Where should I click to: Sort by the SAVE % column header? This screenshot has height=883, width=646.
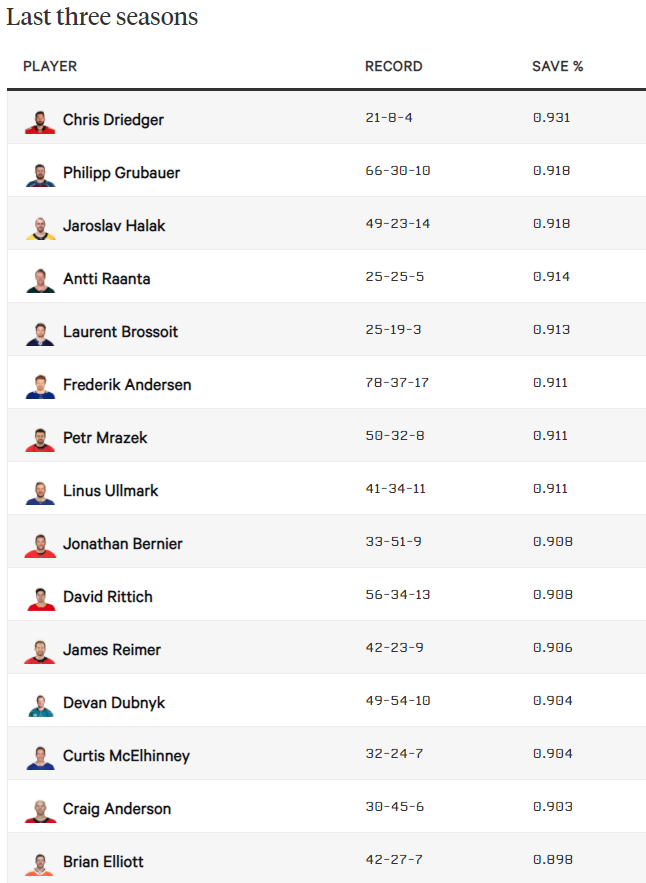click(x=557, y=66)
